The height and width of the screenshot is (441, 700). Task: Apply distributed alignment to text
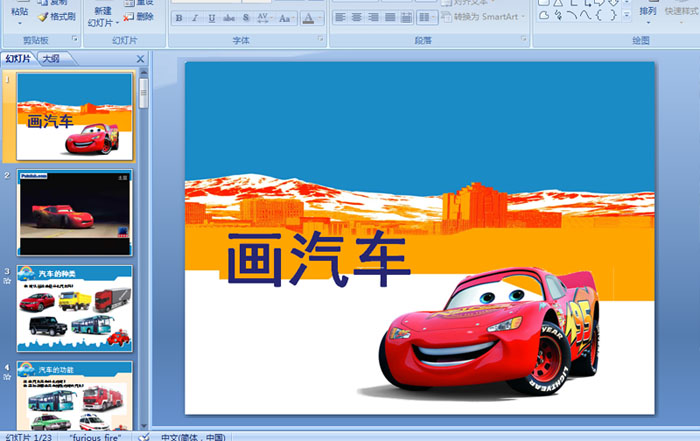tap(406, 17)
